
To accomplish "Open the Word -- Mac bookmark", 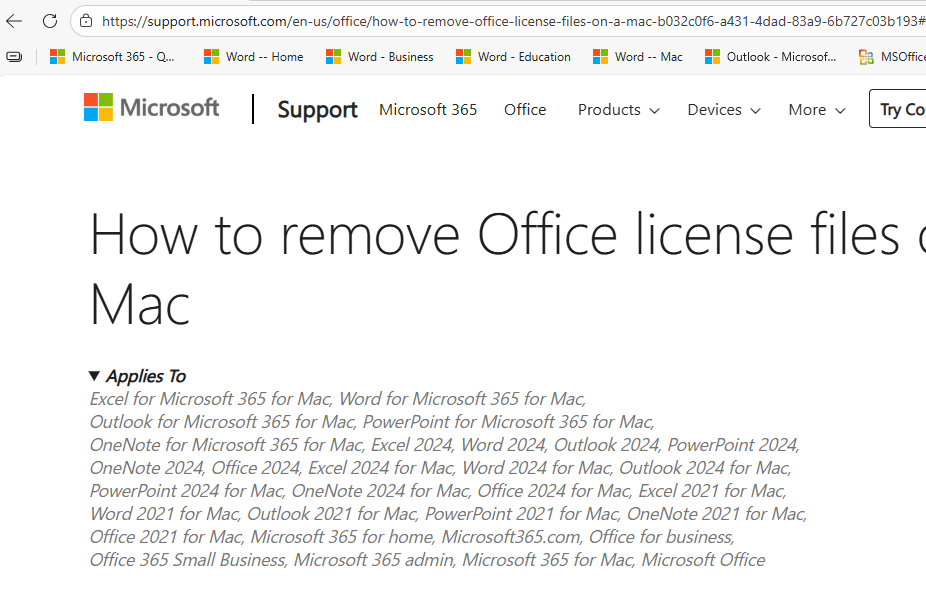I will coord(637,57).
